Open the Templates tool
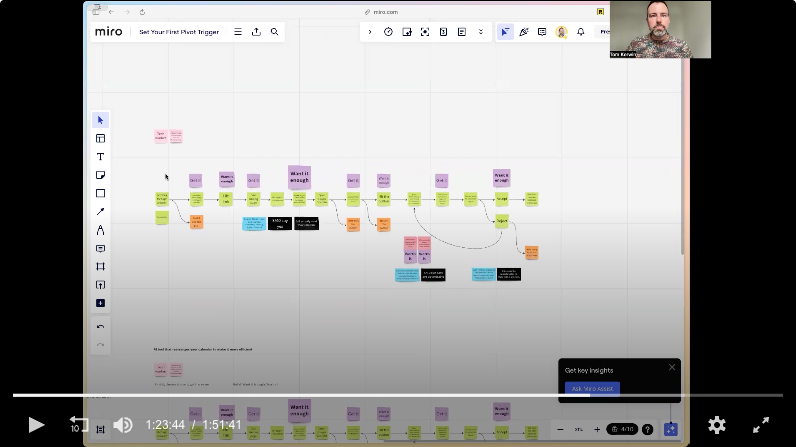Image resolution: width=796 pixels, height=447 pixels. point(101,139)
